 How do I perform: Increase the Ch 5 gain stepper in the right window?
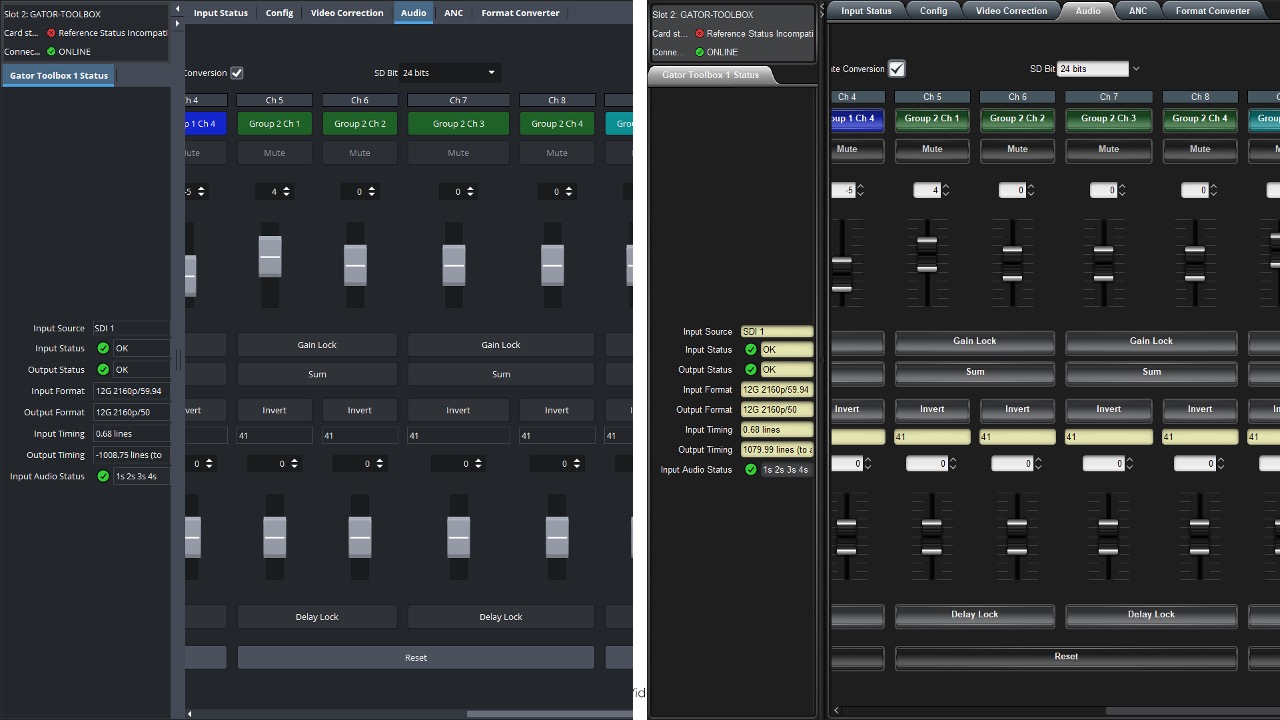[x=946, y=187]
